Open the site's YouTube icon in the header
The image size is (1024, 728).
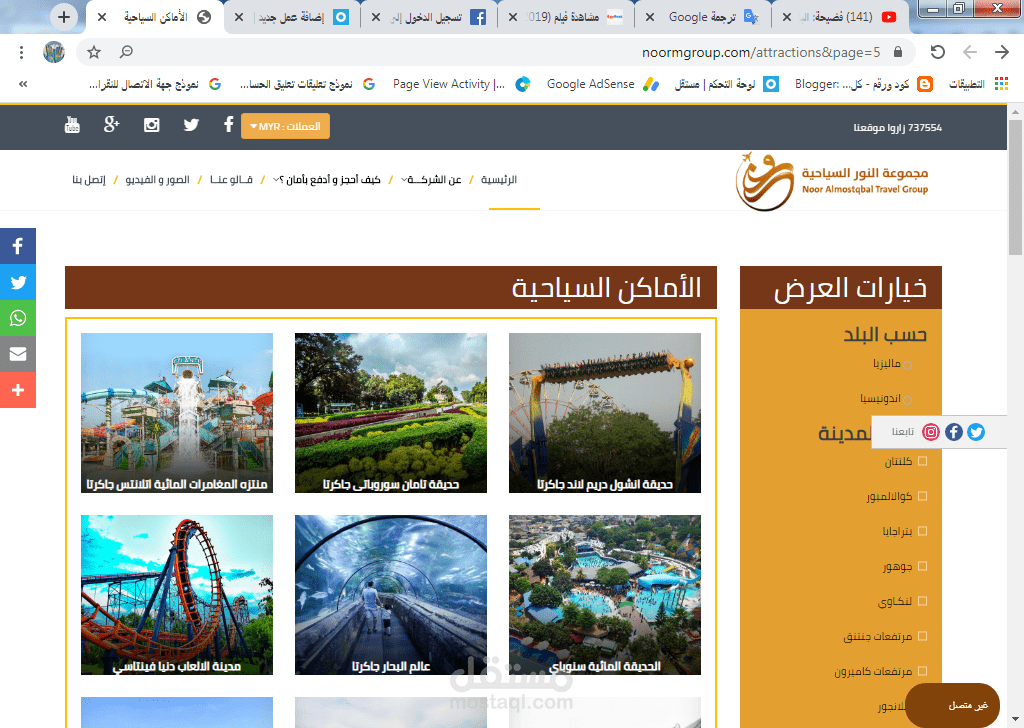pos(71,124)
